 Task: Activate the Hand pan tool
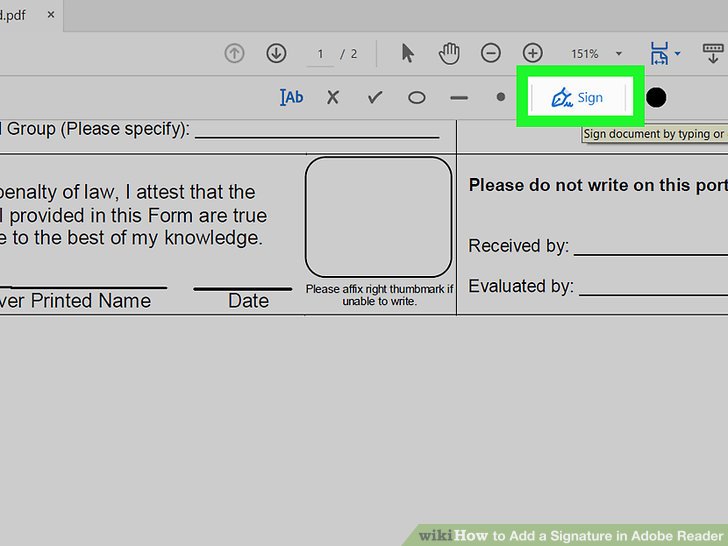tap(449, 53)
